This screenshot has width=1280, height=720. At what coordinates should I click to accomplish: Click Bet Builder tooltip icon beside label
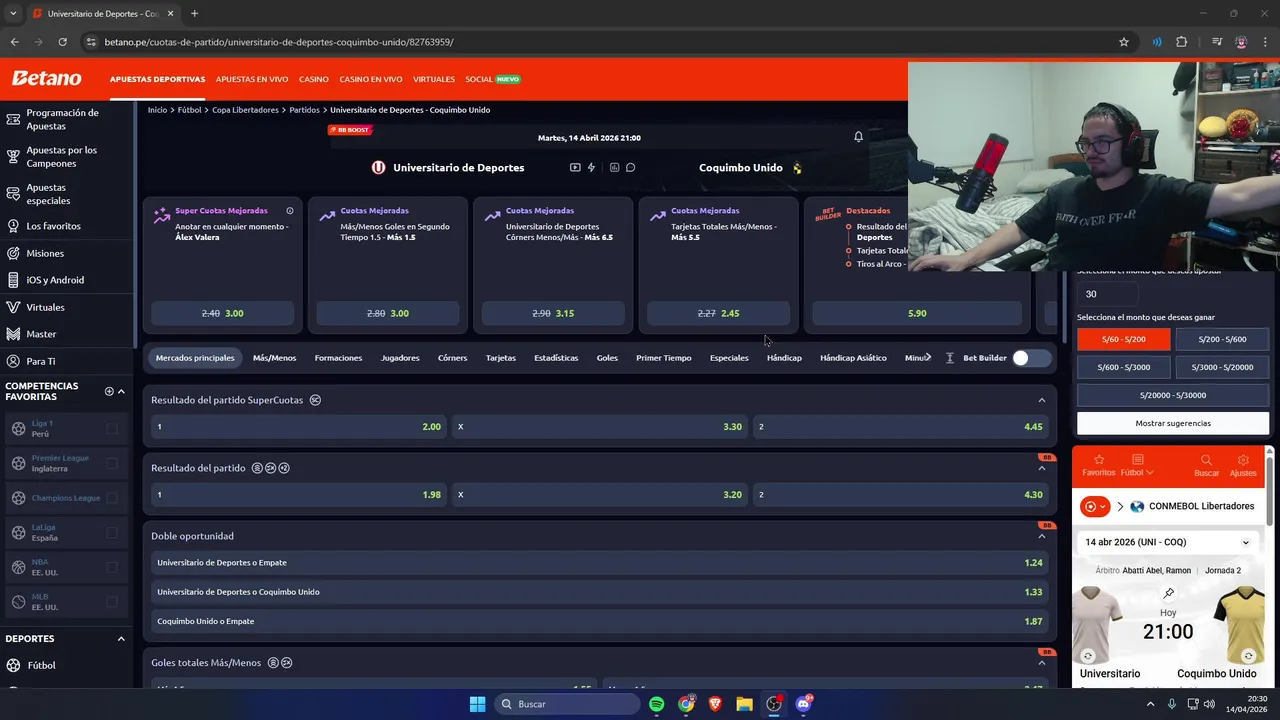point(950,358)
